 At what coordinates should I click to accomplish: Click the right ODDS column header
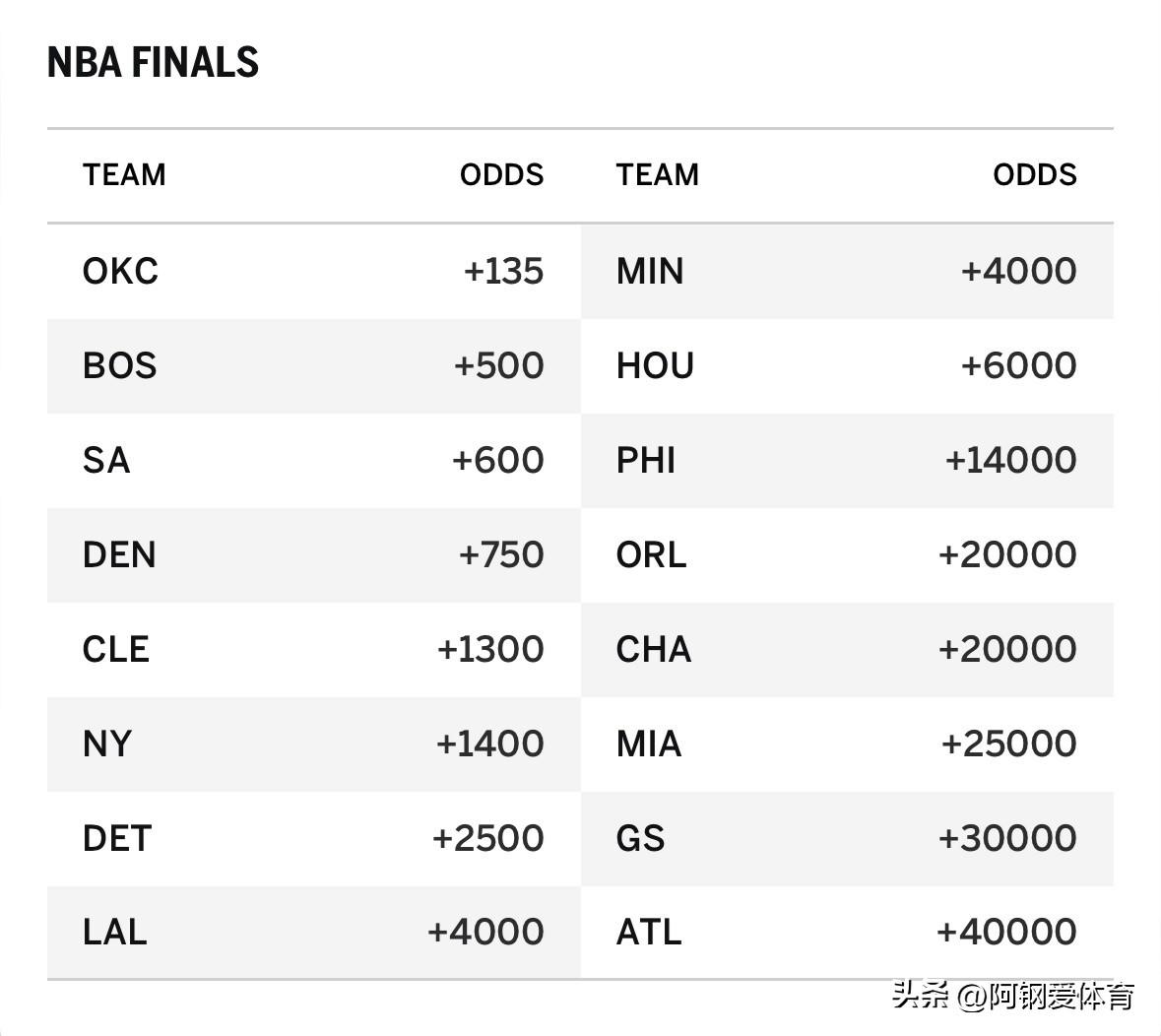coord(1034,175)
